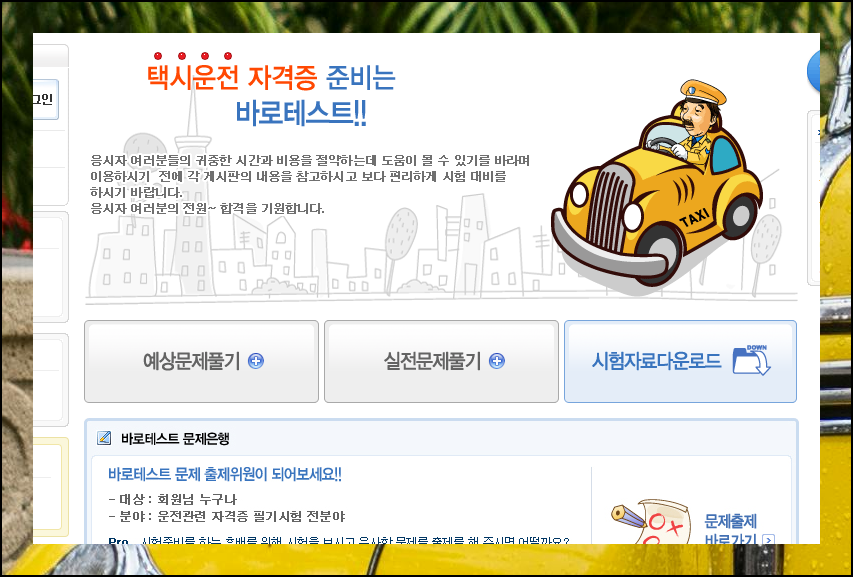
Task: Open the 실전문제풀기 button
Action: coord(441,362)
